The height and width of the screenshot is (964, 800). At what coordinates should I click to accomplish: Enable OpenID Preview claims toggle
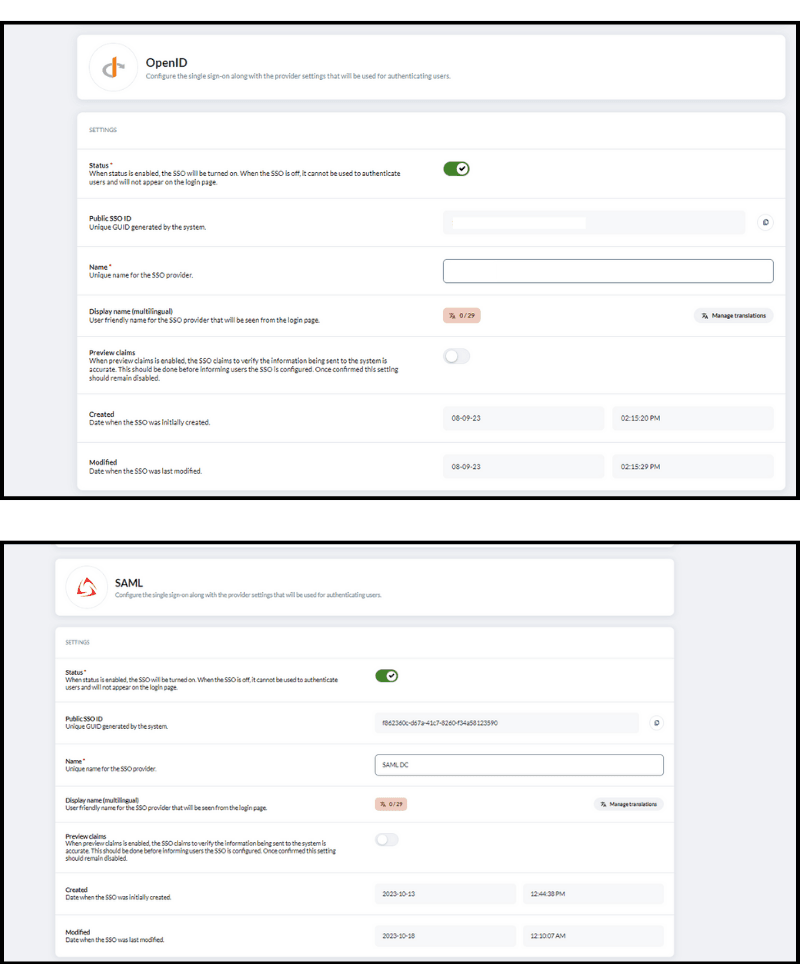(456, 357)
